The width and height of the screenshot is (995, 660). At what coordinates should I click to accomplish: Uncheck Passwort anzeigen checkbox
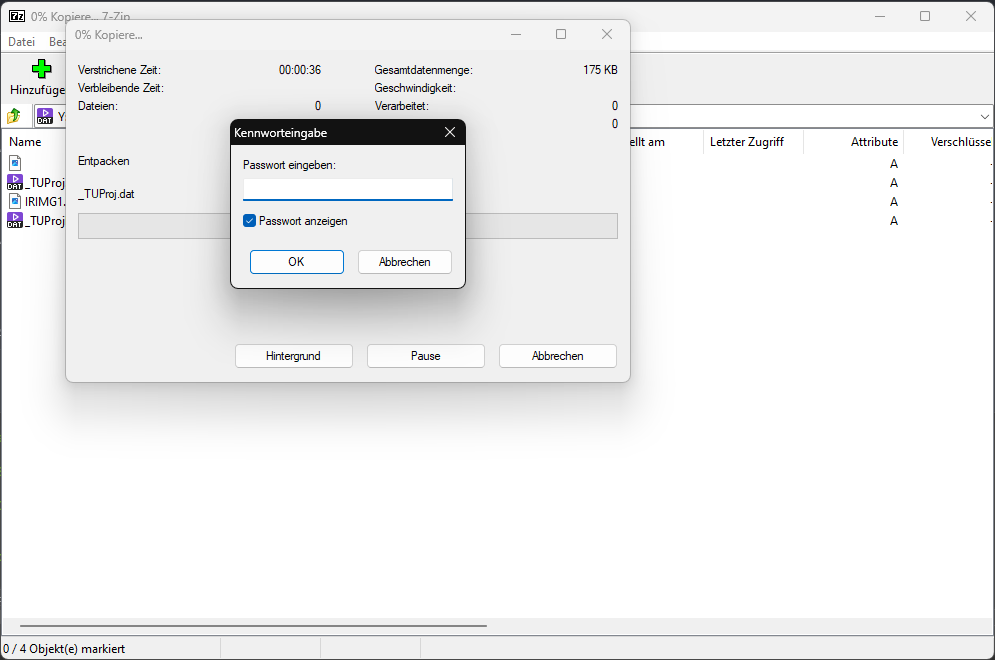point(250,221)
